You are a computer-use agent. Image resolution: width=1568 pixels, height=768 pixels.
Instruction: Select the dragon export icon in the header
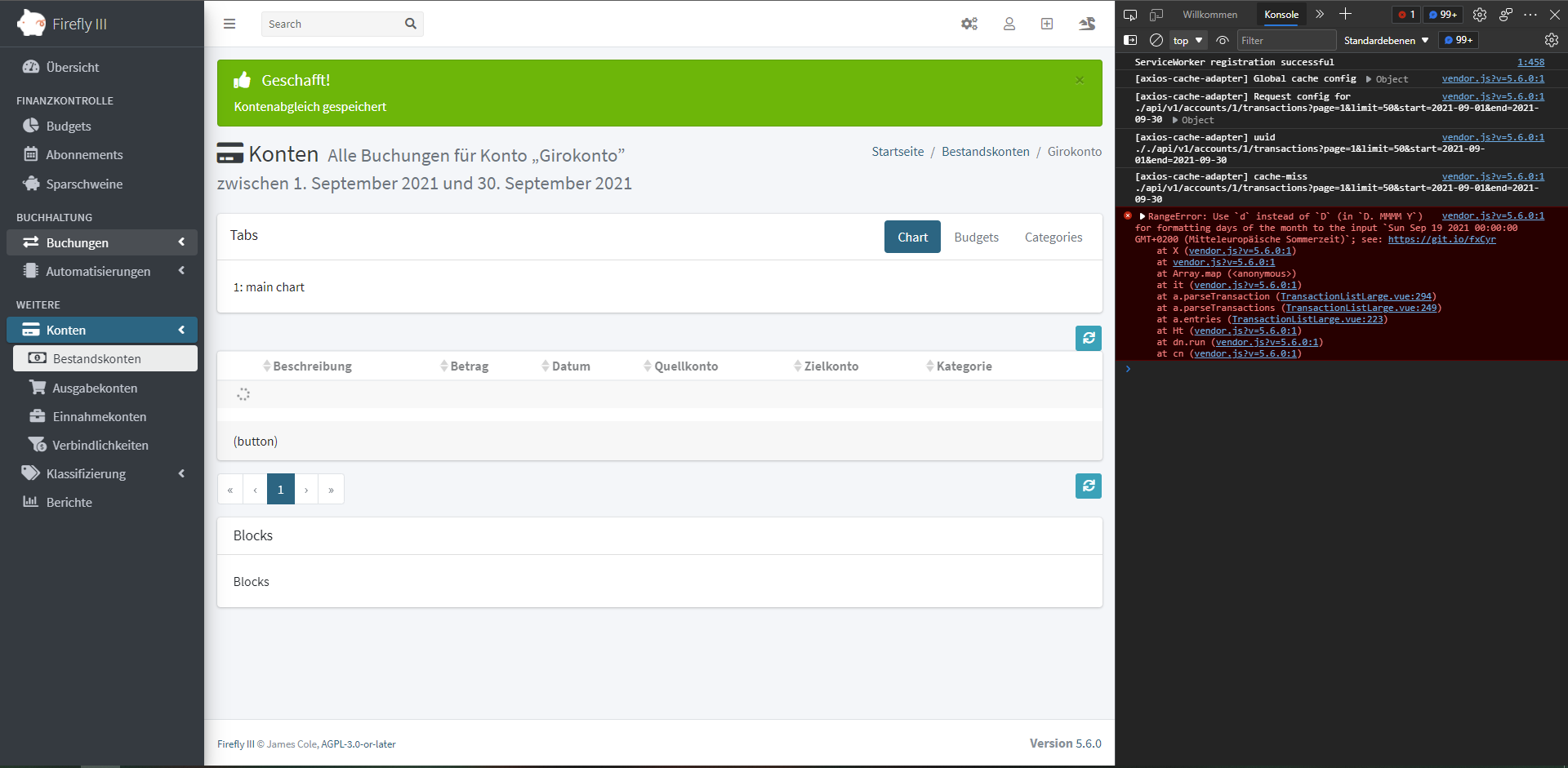coord(1087,24)
